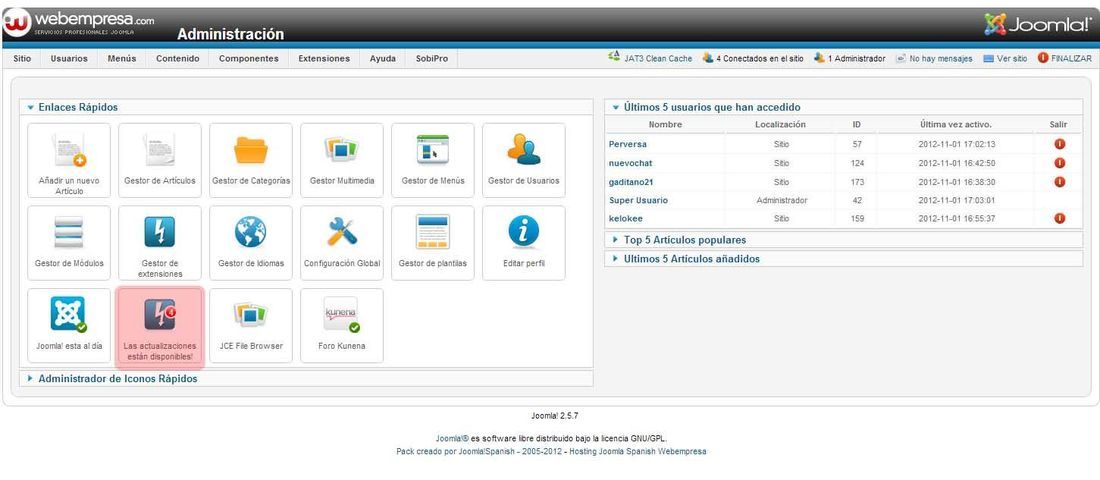
Task: Open Gestor Multimedia icon
Action: pos(342,160)
